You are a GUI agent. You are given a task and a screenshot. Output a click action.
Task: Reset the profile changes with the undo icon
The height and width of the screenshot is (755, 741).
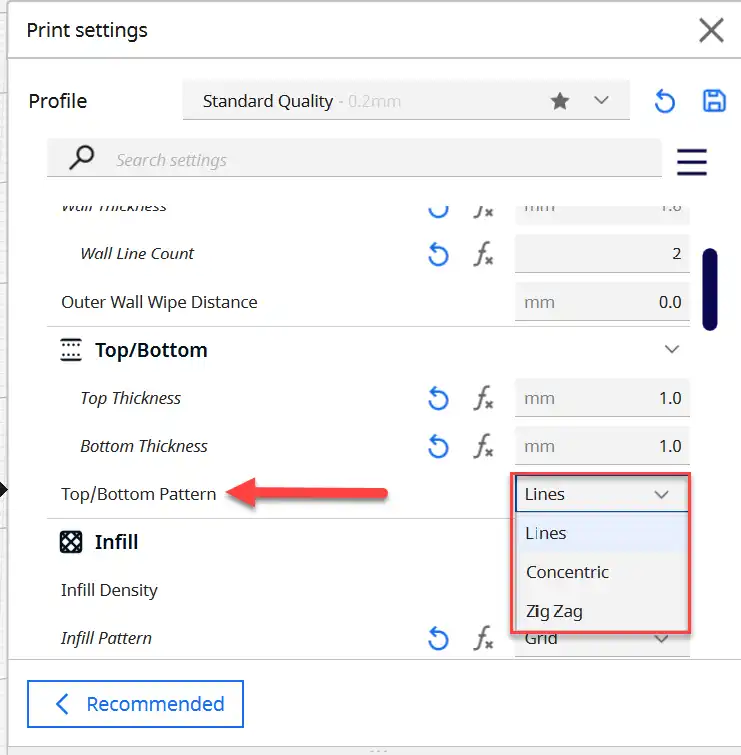[x=664, y=101]
